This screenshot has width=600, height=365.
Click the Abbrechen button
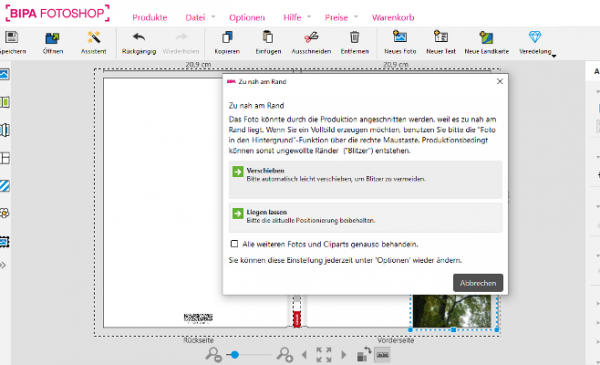pos(478,283)
